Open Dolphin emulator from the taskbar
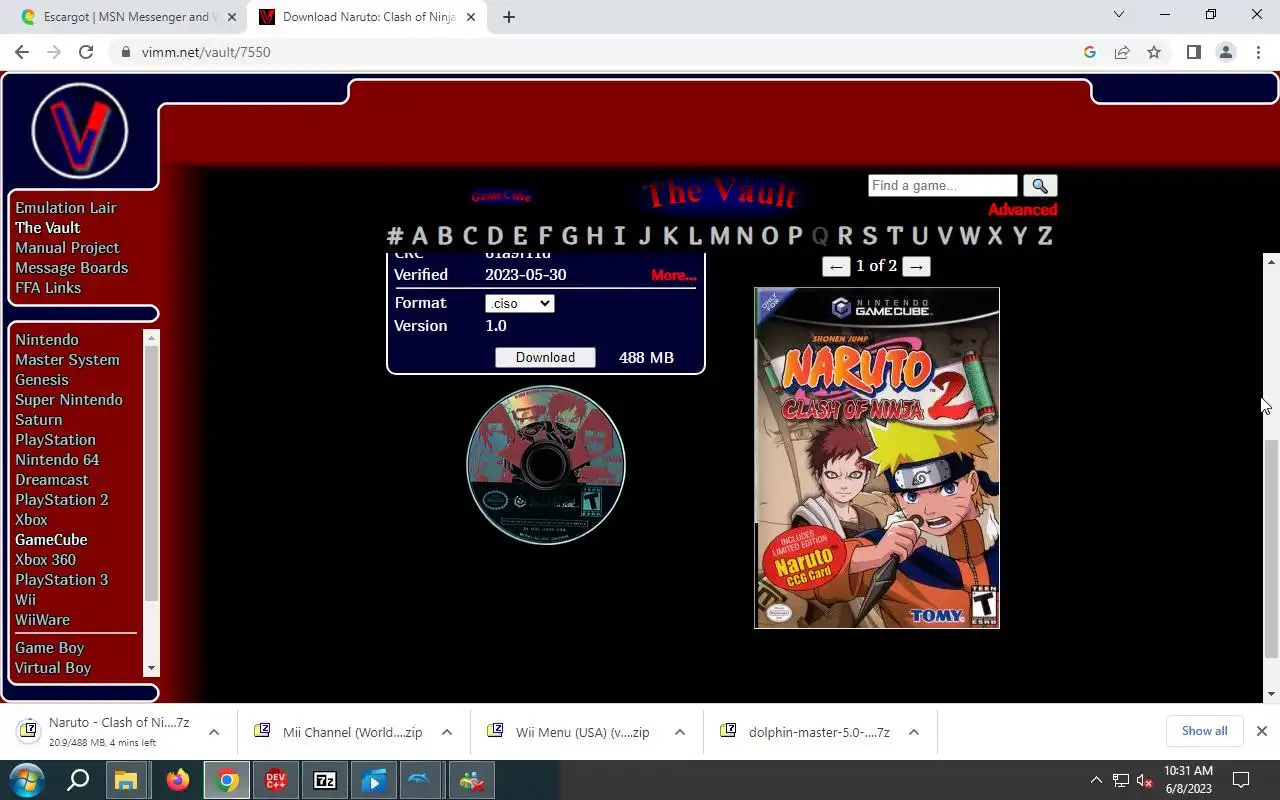The height and width of the screenshot is (800, 1280). [x=422, y=780]
